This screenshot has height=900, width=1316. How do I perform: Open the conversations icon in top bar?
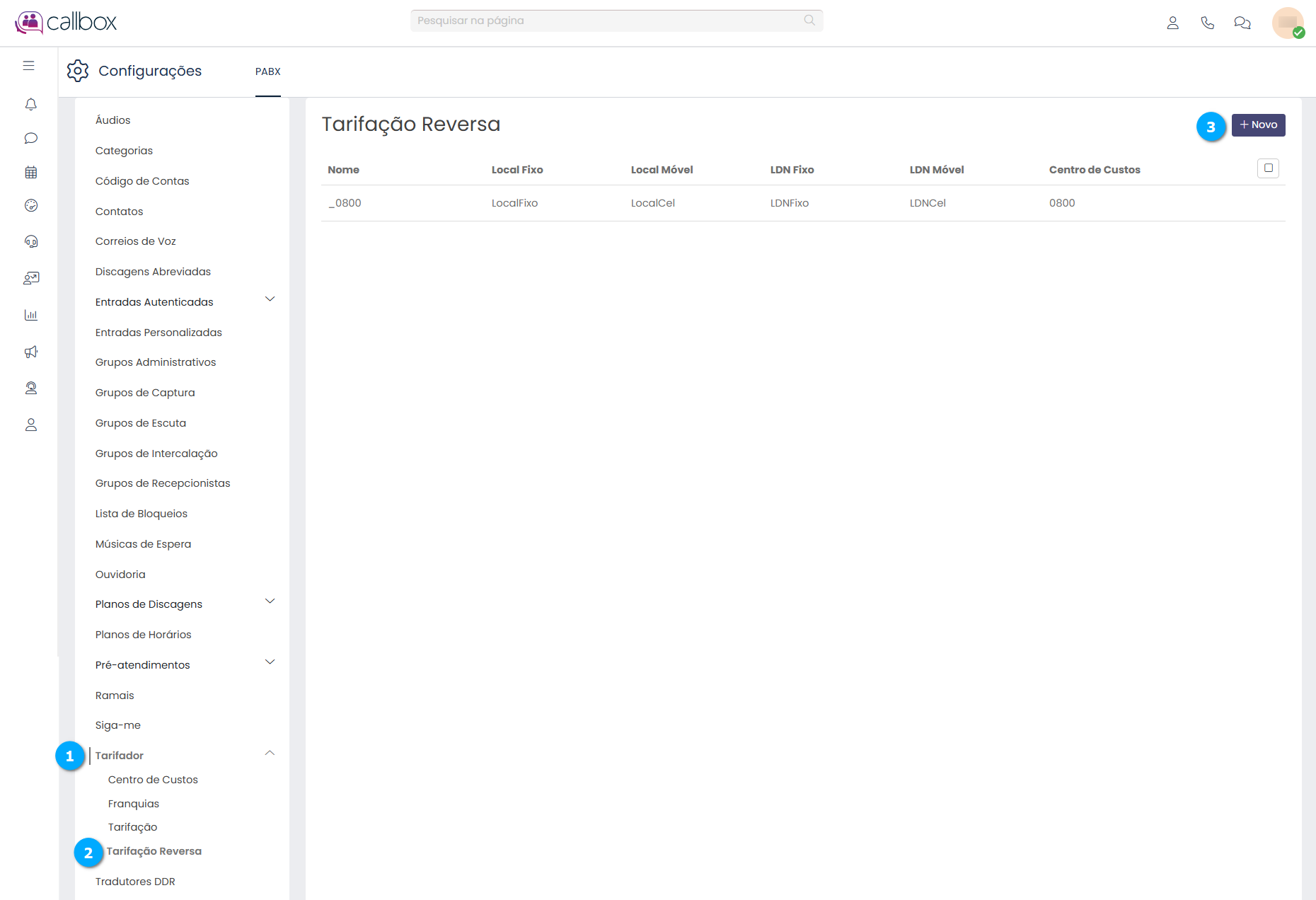click(1242, 23)
